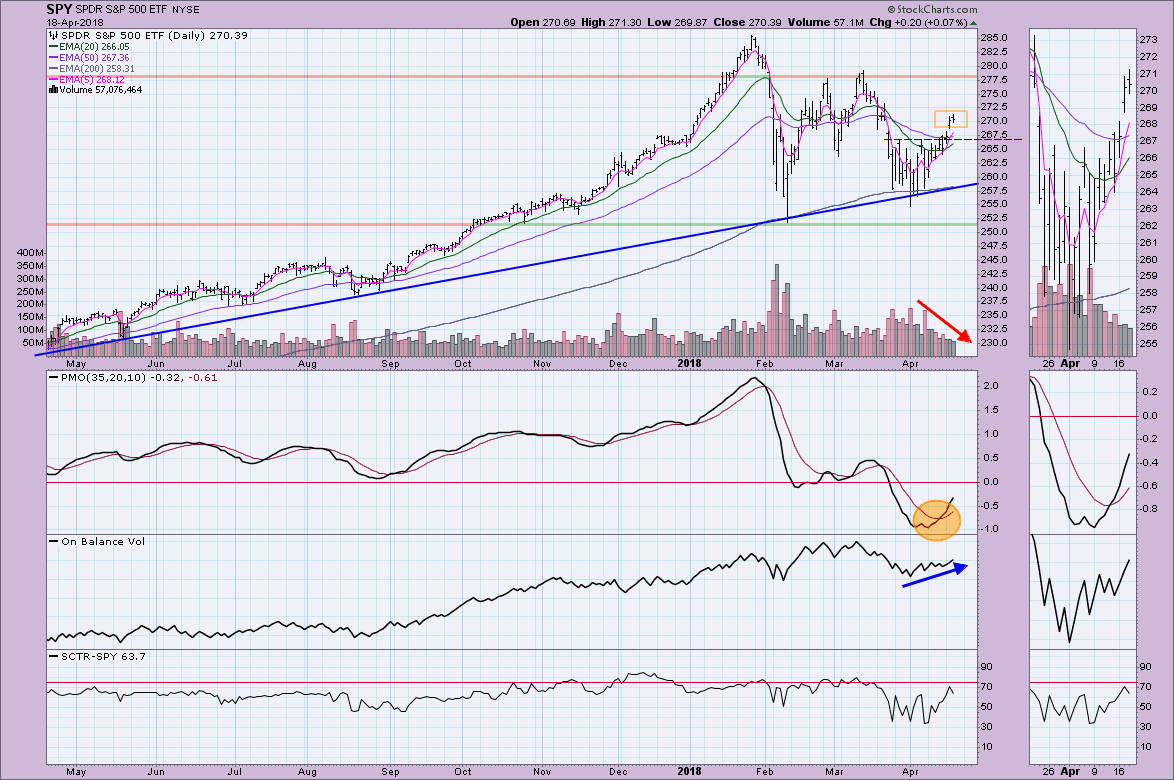Click the 'PMO(35,20,10)' indicator label
This screenshot has height=780, width=1174.
tap(103, 377)
